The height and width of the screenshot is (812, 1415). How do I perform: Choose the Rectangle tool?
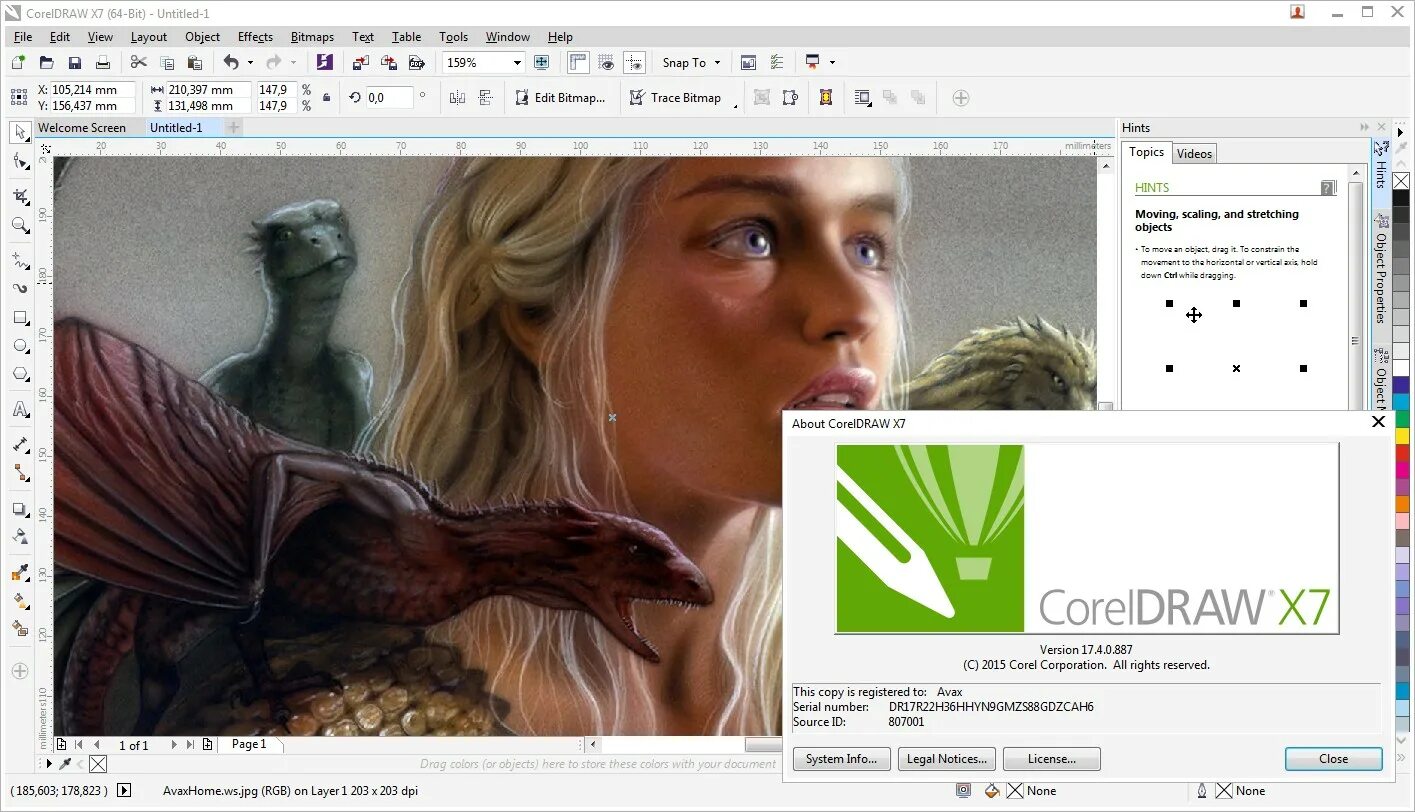20,318
